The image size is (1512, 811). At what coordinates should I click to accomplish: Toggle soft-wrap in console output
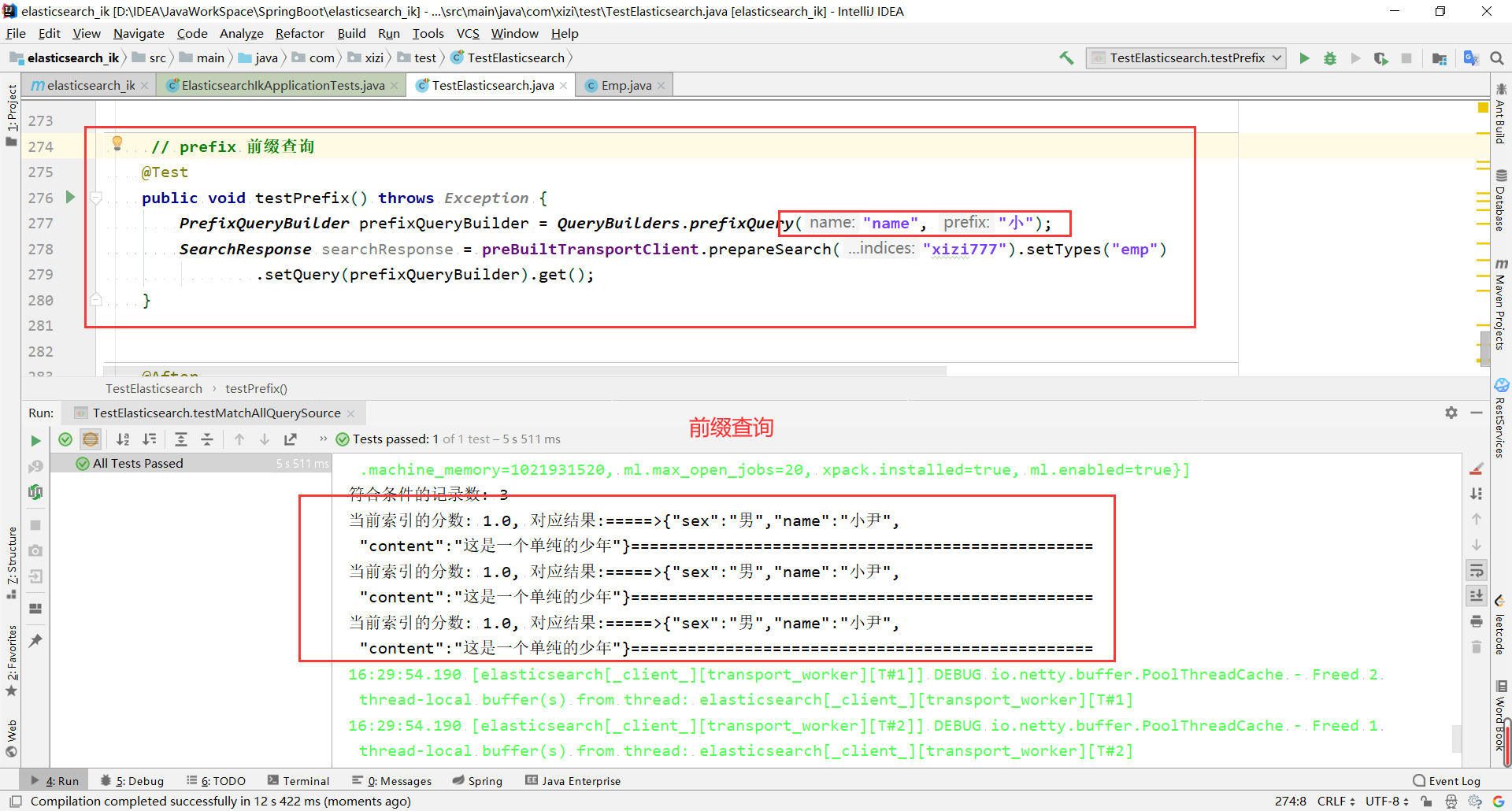[x=1477, y=570]
